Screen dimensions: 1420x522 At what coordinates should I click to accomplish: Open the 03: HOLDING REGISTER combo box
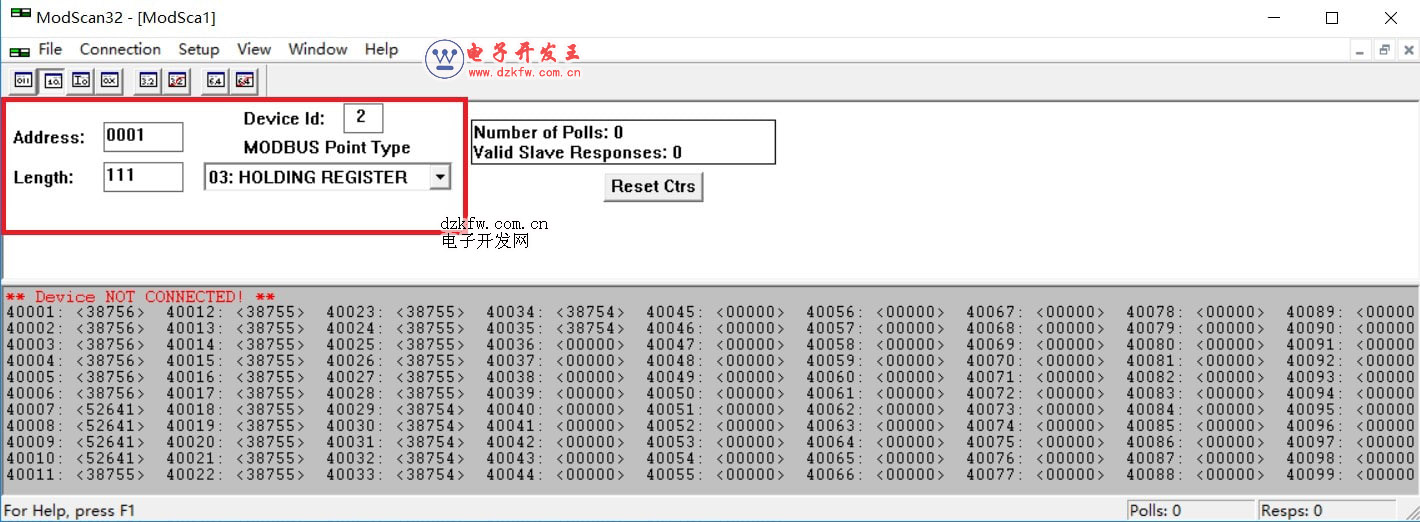[316, 177]
